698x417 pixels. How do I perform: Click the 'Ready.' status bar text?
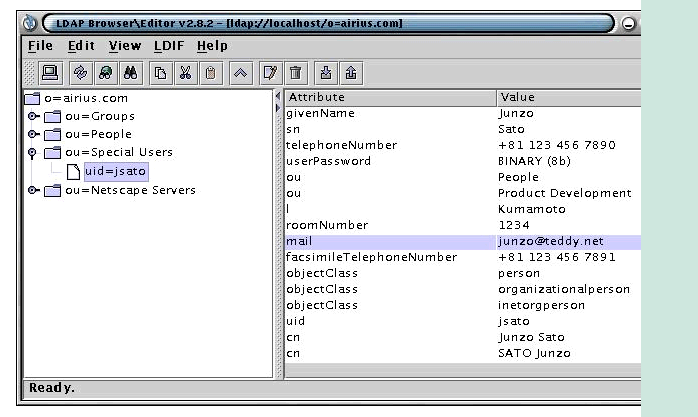tap(52, 388)
